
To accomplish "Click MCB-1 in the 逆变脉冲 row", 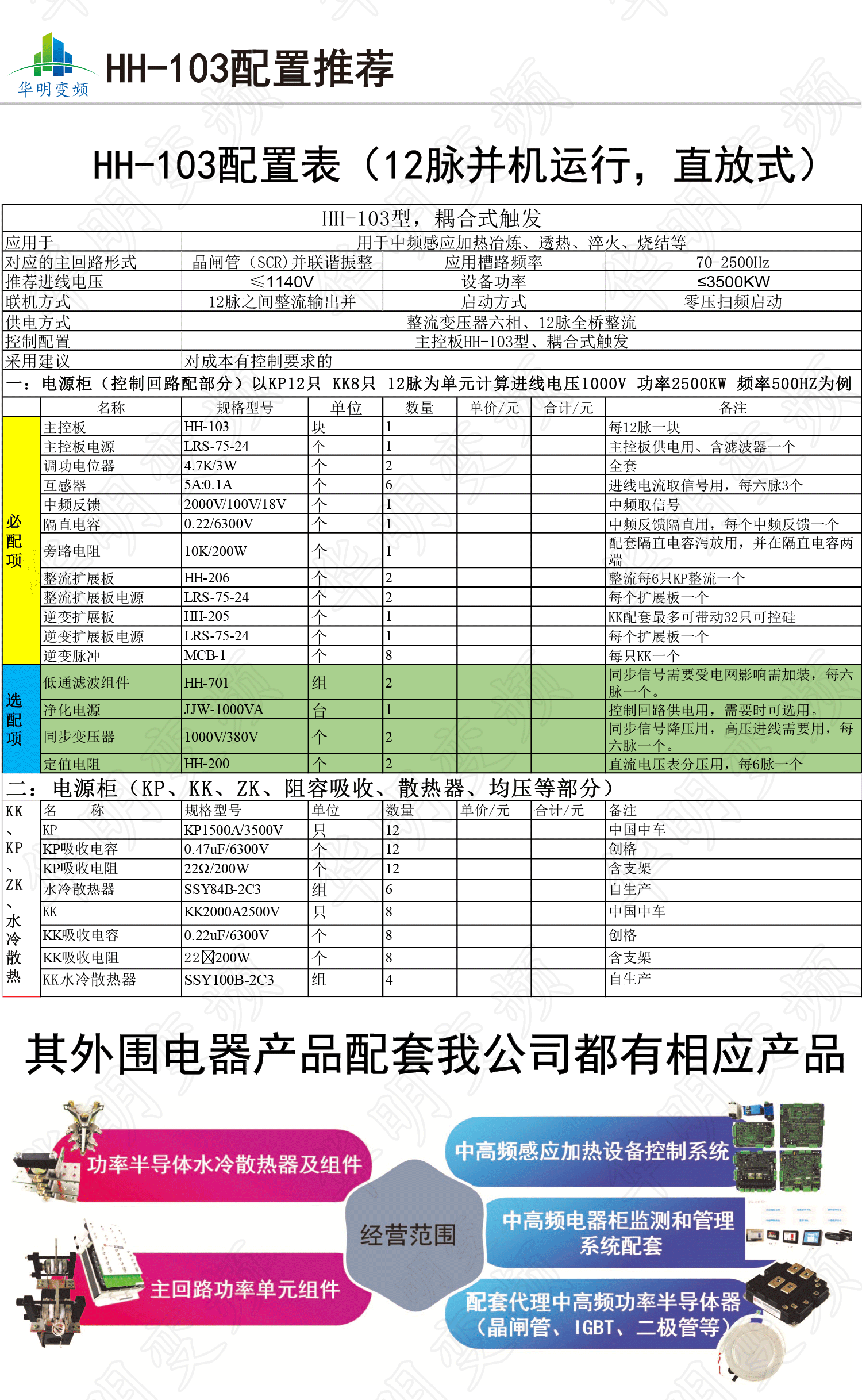I will tap(205, 655).
